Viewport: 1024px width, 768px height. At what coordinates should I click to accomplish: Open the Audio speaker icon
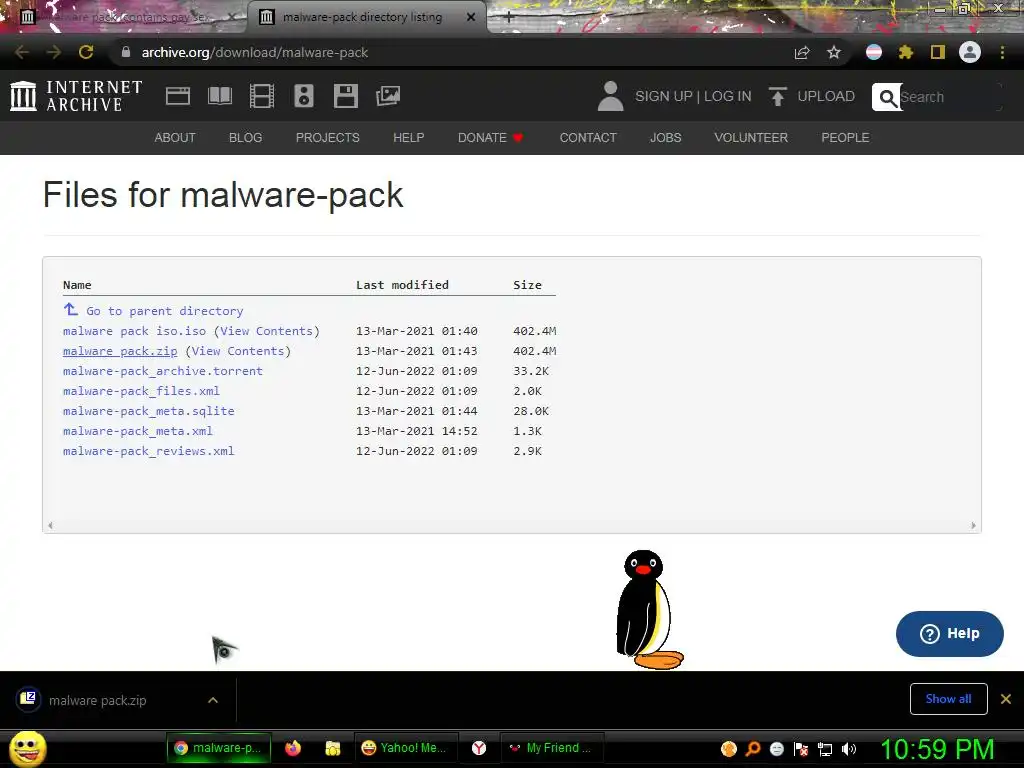click(x=304, y=96)
